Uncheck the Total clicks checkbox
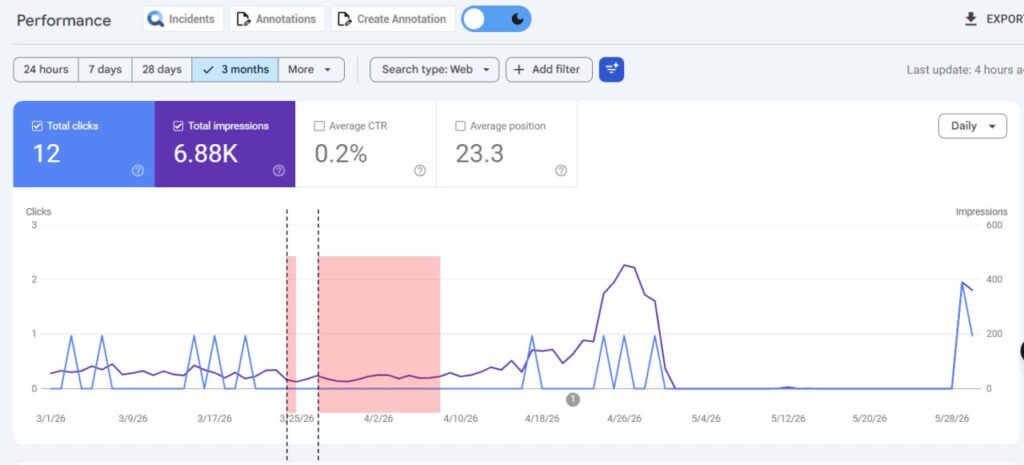The width and height of the screenshot is (1024, 465). (37, 126)
